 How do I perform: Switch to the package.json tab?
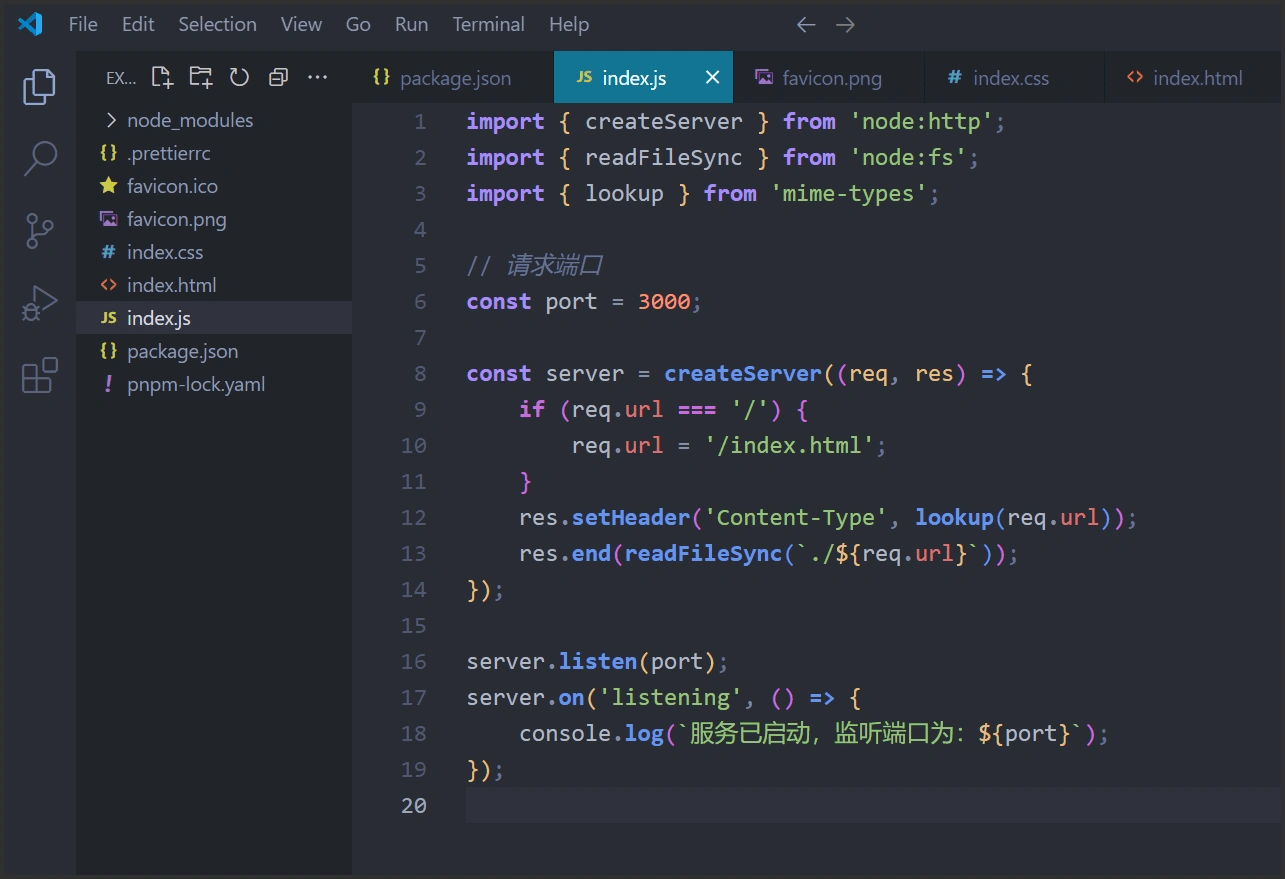tap(453, 78)
